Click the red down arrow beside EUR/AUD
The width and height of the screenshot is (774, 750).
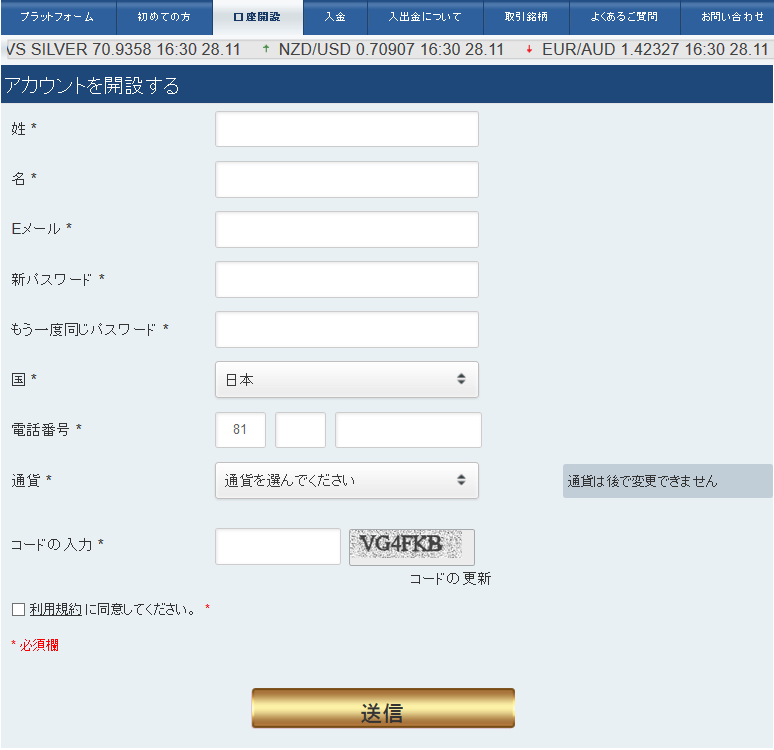click(529, 49)
